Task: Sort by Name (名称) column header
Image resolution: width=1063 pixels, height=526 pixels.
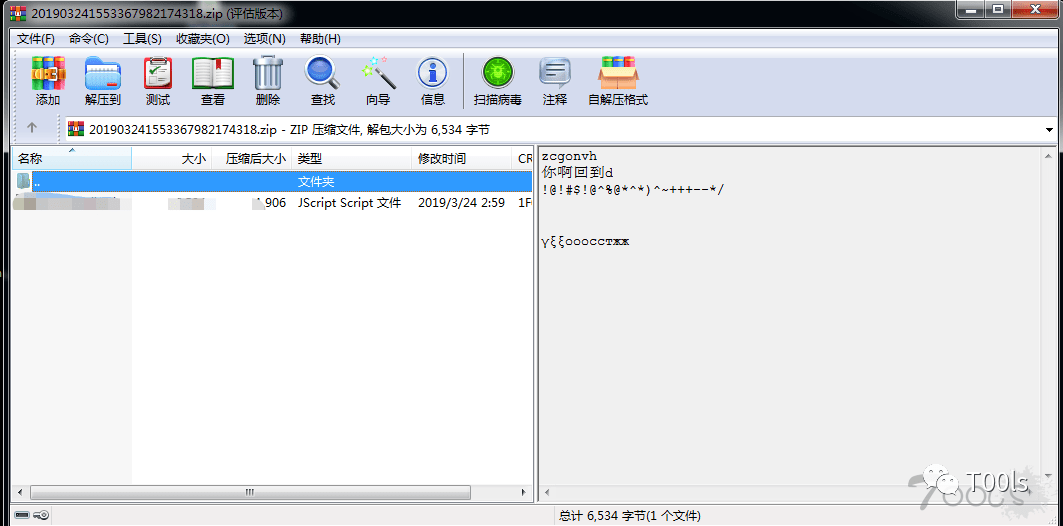Action: [73, 159]
